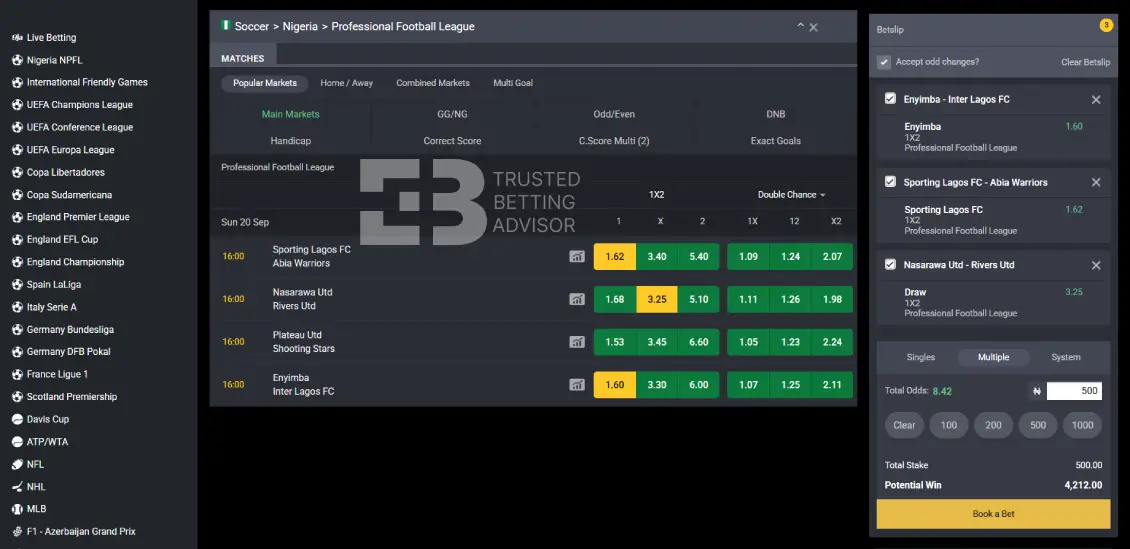Select MLB in sidebar
Screen dimensions: 1130x549
tap(29, 509)
